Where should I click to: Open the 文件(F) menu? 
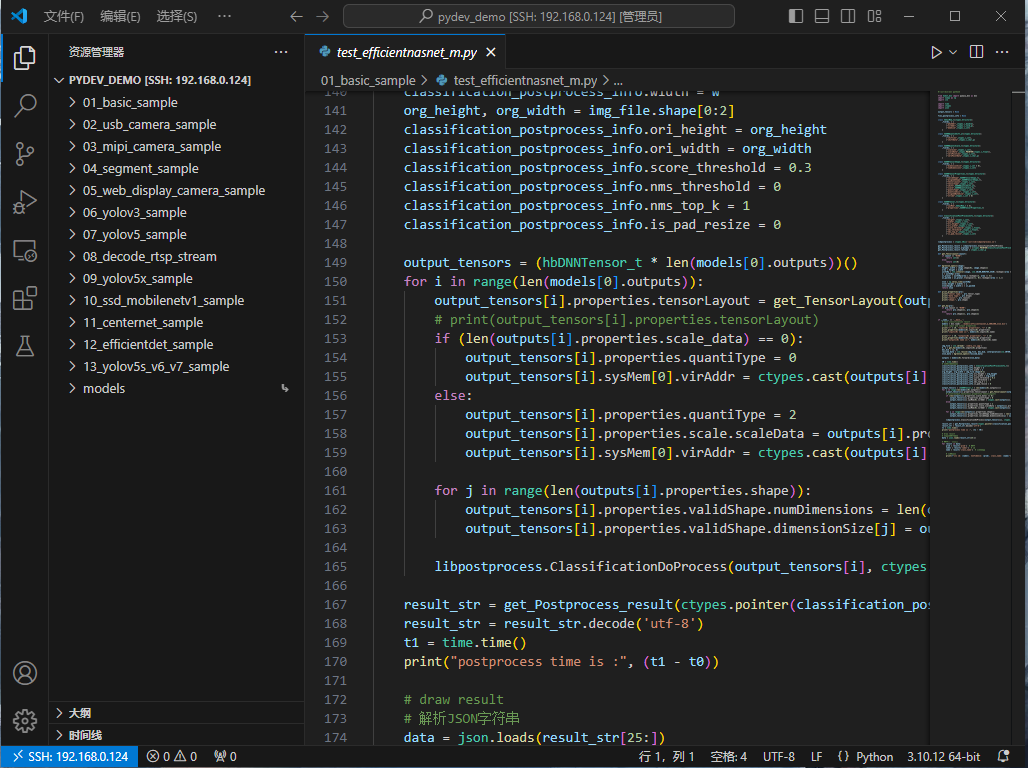pos(63,16)
